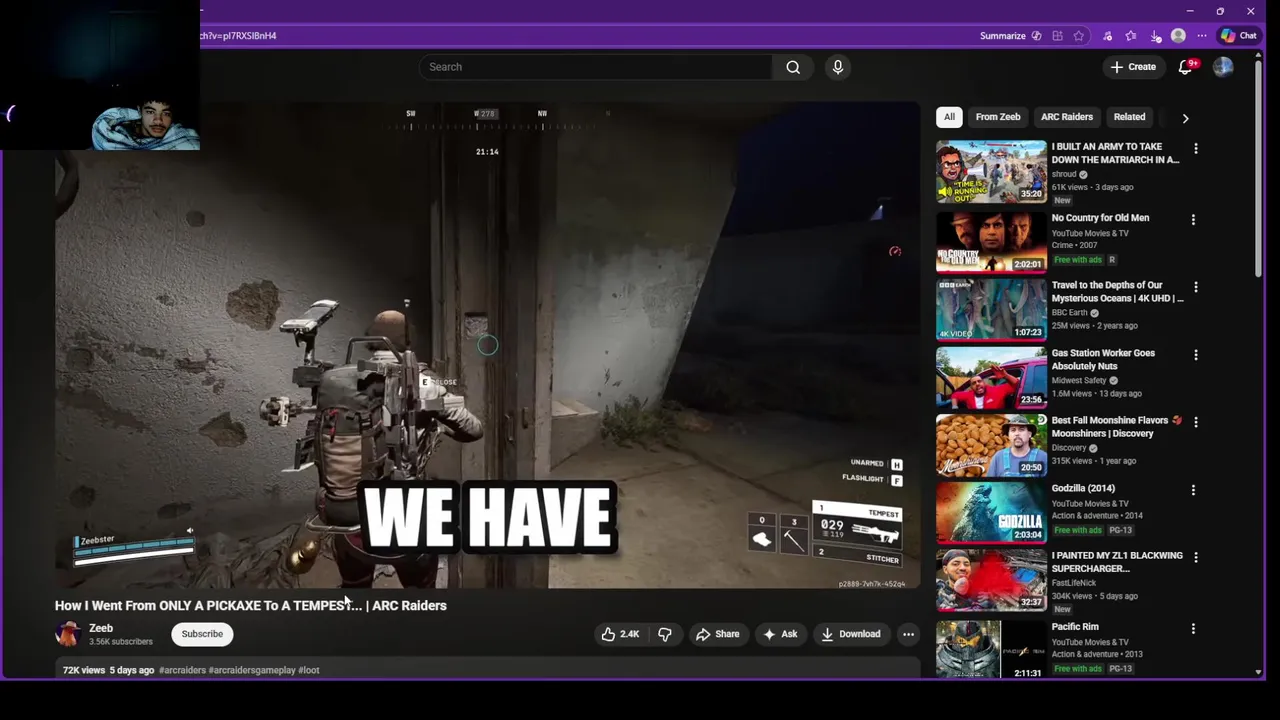Image resolution: width=1280 pixels, height=720 pixels.
Task: Open ZL1 Blackwing supercharger thumbnail
Action: (991, 580)
